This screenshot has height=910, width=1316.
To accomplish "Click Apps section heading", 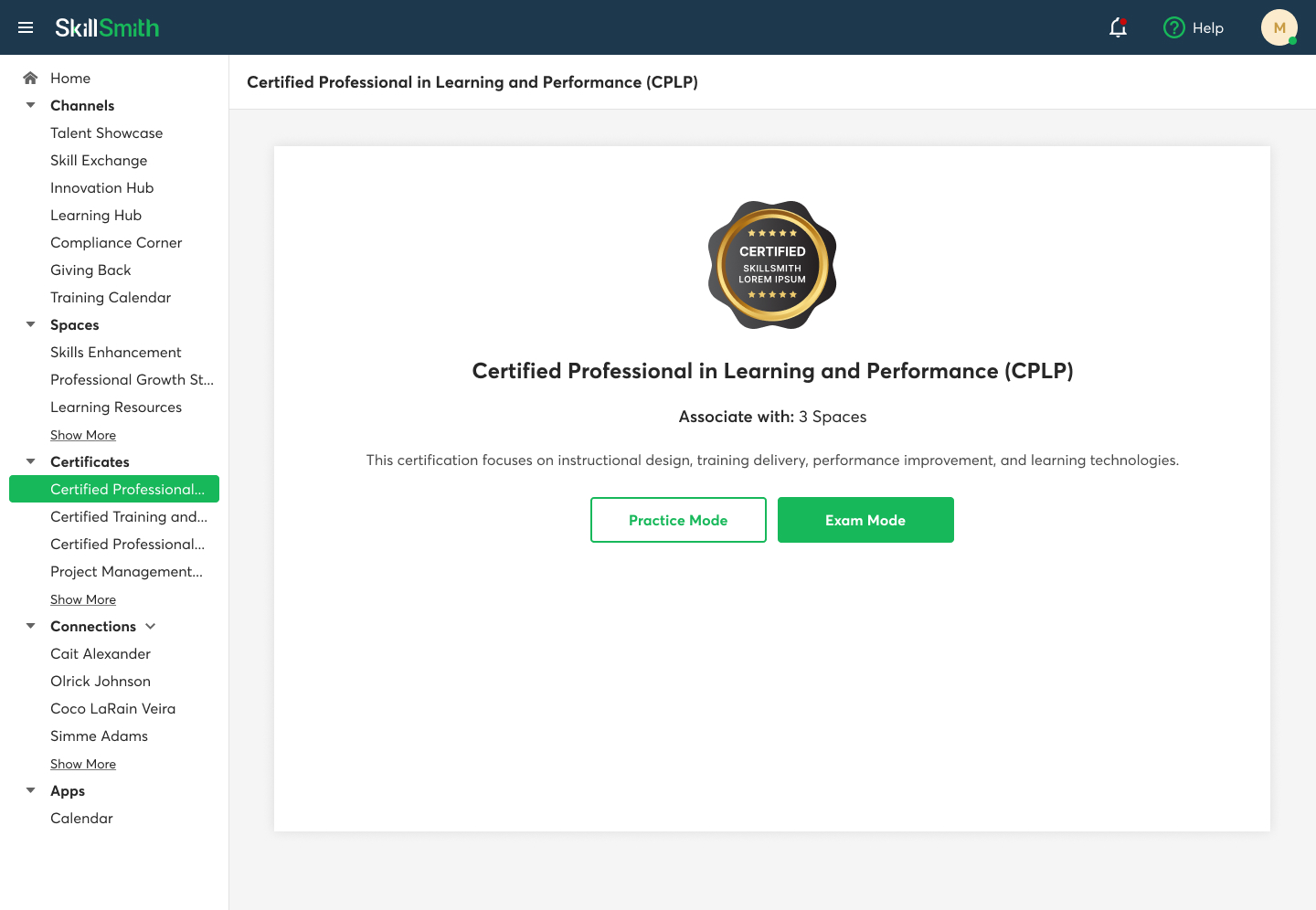I will tap(68, 790).
